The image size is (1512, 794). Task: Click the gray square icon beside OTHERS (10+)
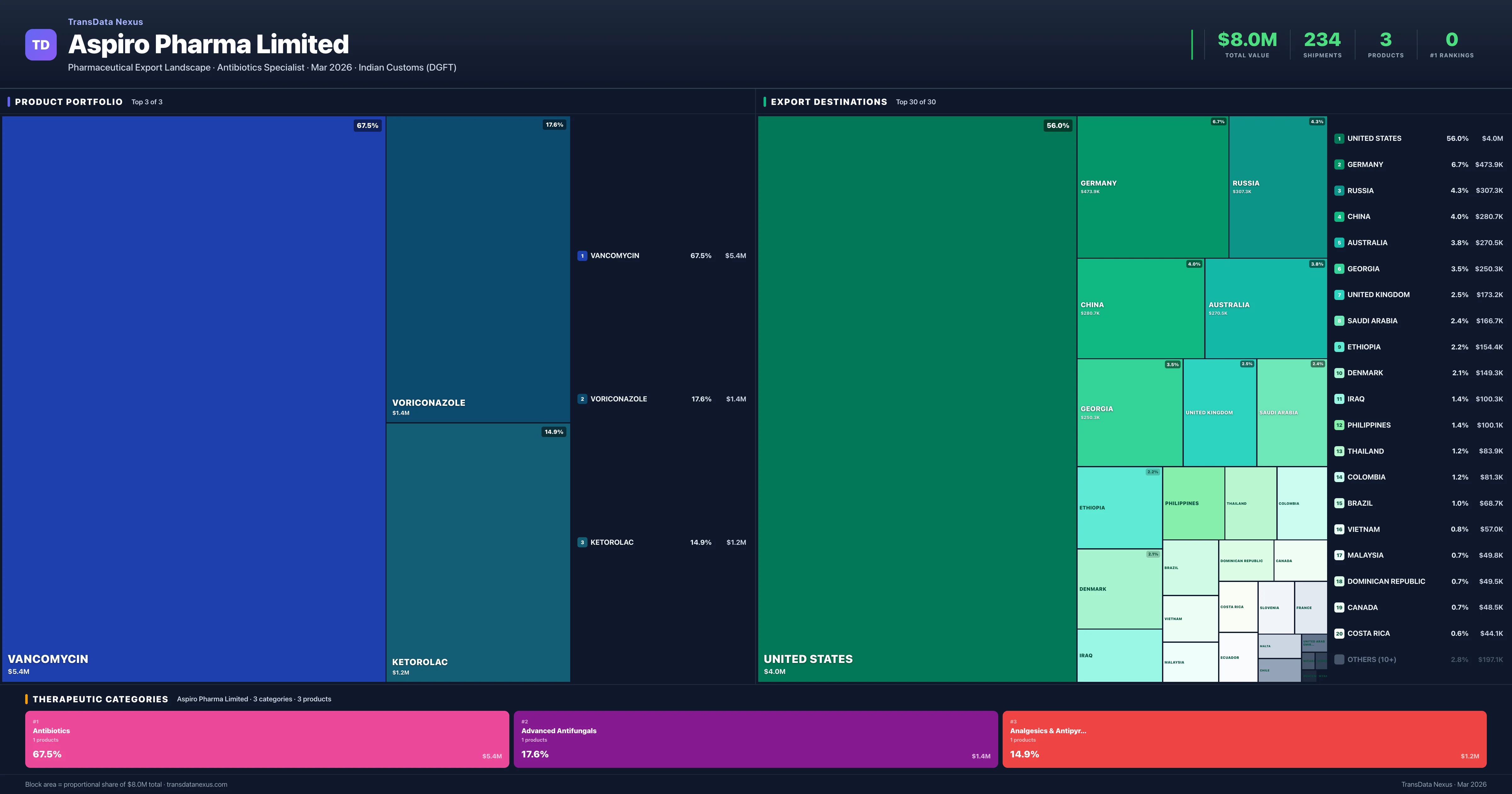click(1340, 659)
